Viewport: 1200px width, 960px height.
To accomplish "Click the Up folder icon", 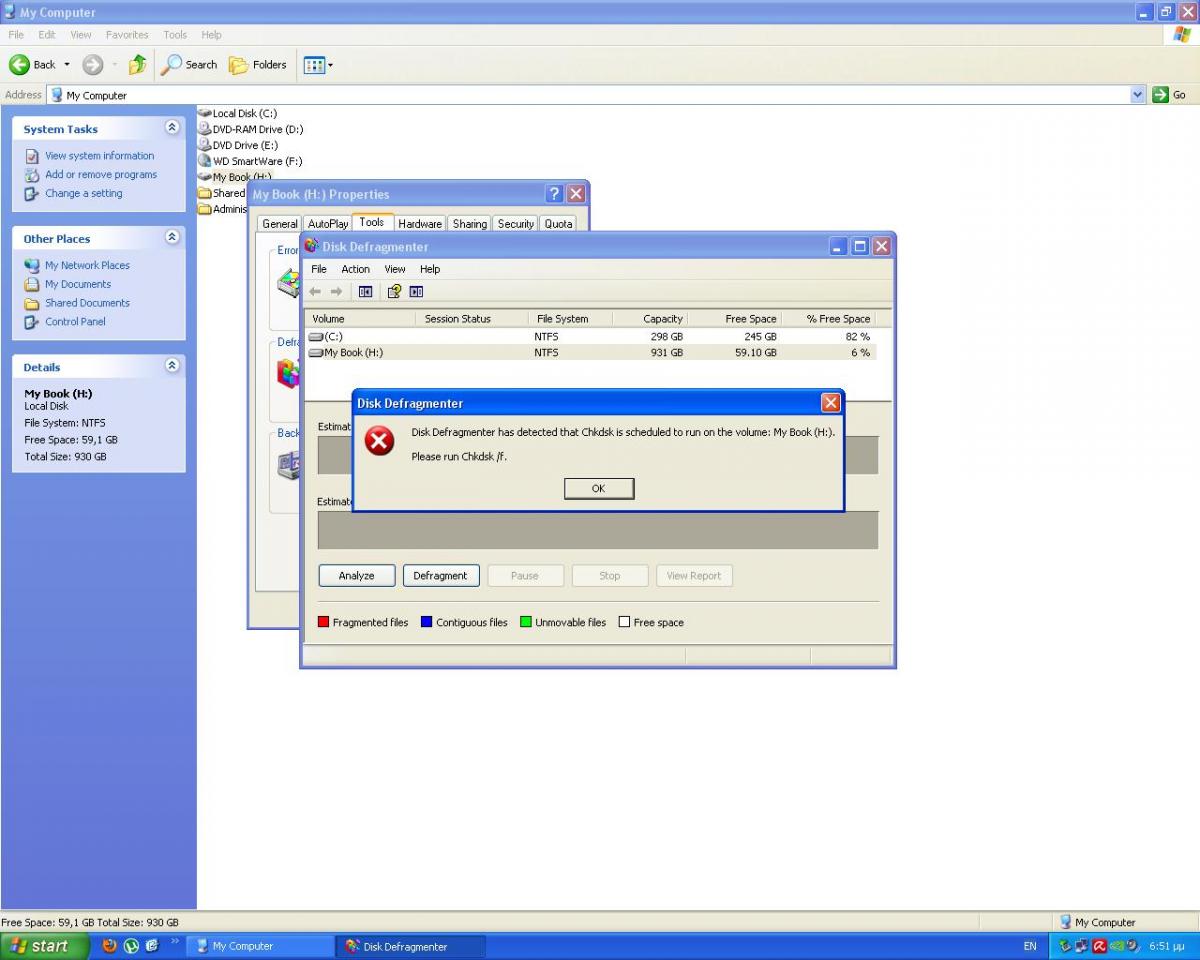I will point(137,65).
